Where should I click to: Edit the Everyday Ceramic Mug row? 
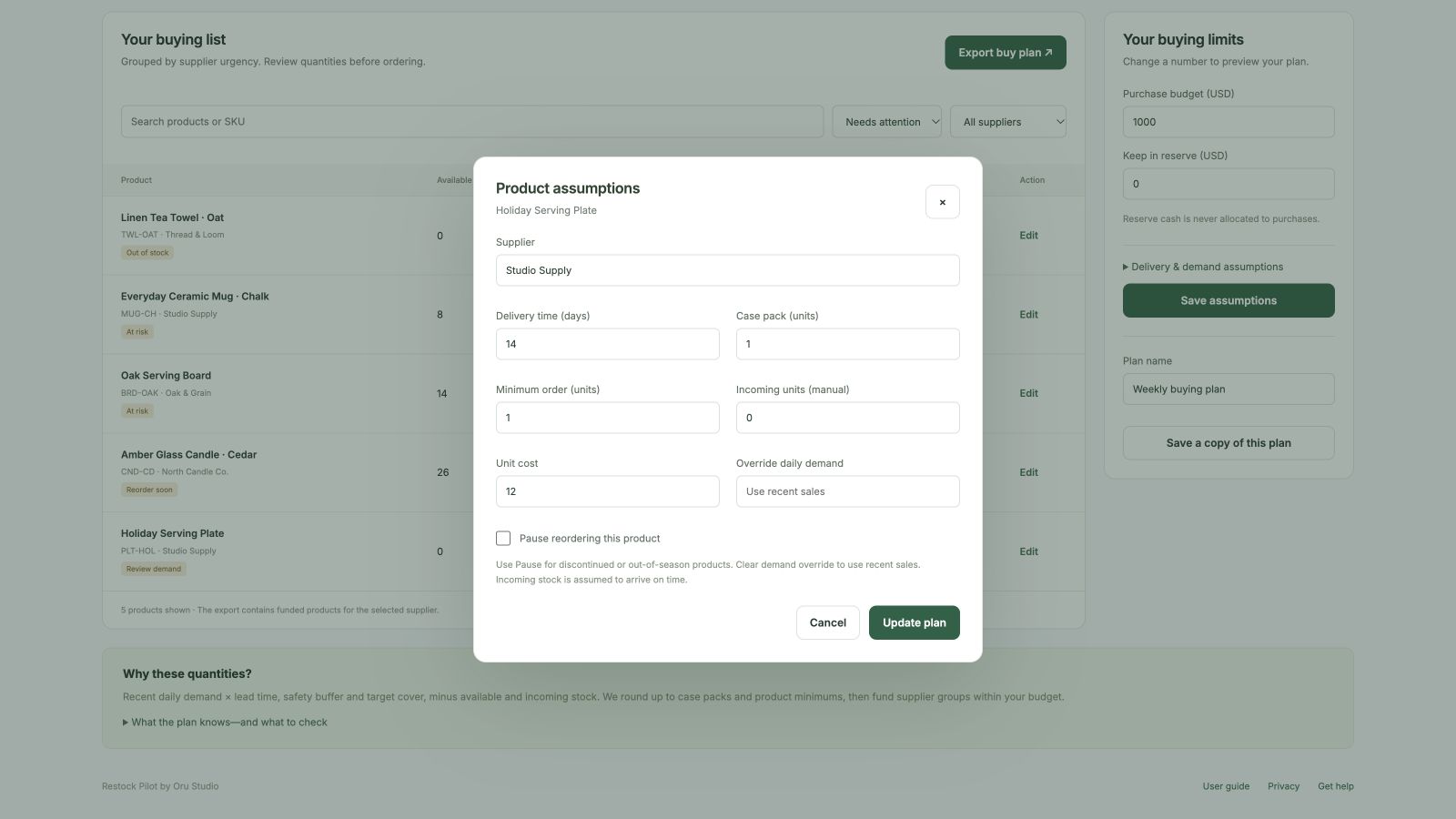(x=1028, y=315)
